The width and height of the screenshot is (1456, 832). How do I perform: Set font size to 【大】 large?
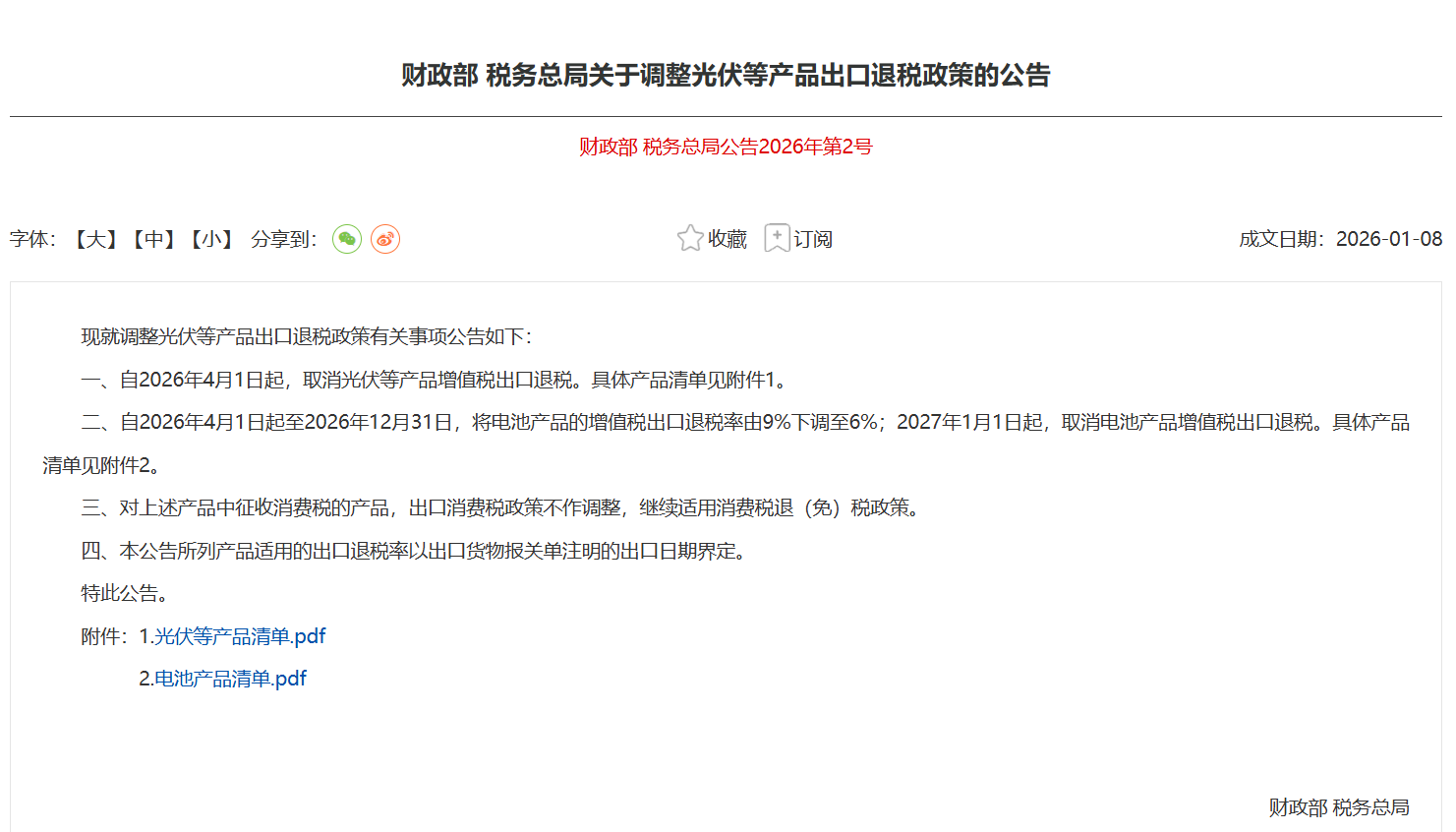tap(96, 239)
